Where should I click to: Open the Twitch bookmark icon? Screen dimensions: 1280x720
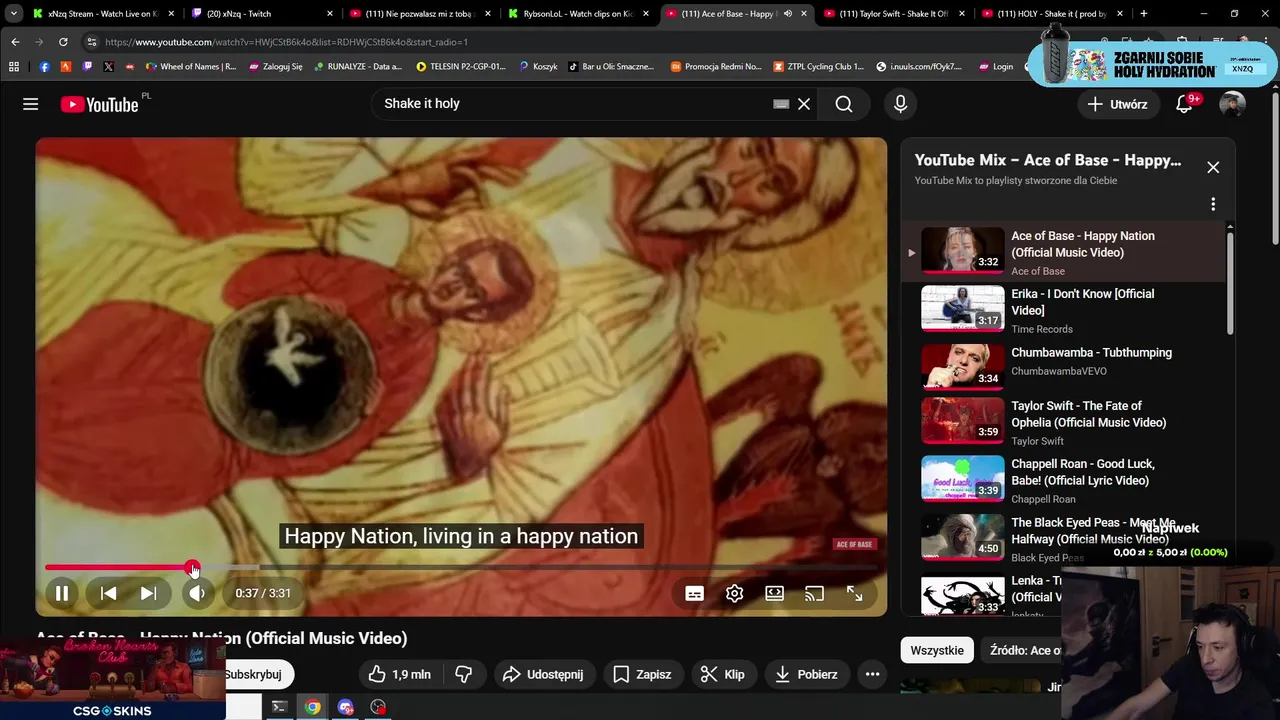87,66
